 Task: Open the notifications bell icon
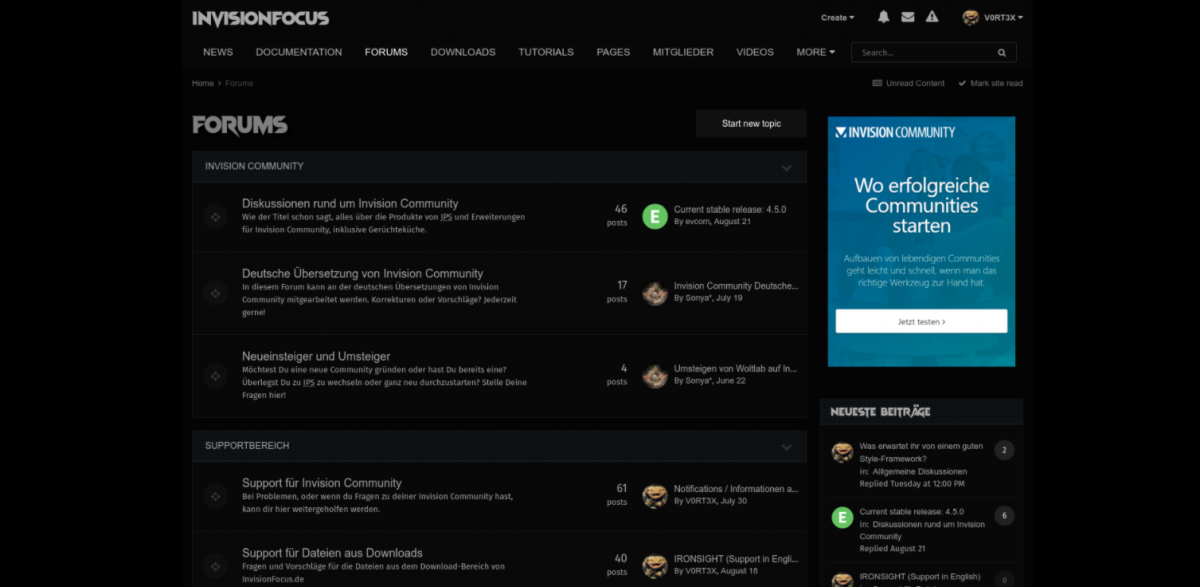tap(883, 17)
